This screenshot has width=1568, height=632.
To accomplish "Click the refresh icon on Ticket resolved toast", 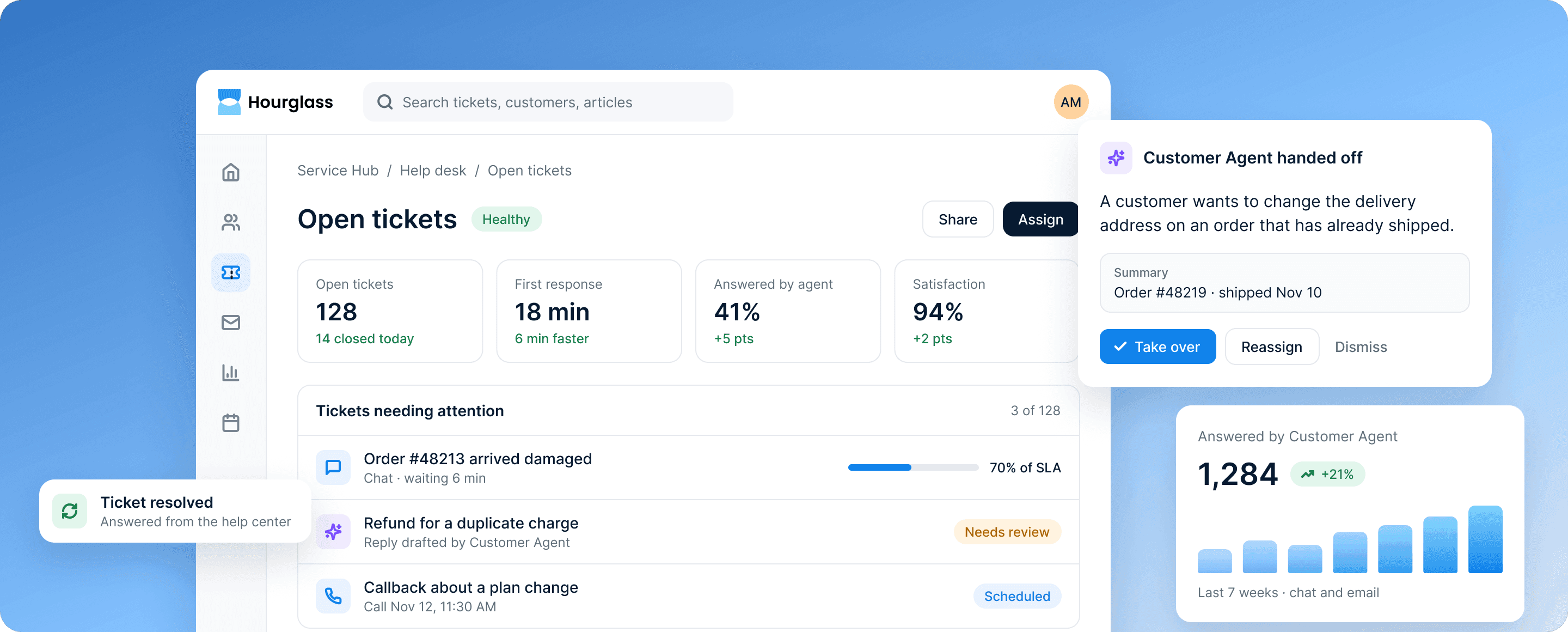I will [69, 511].
